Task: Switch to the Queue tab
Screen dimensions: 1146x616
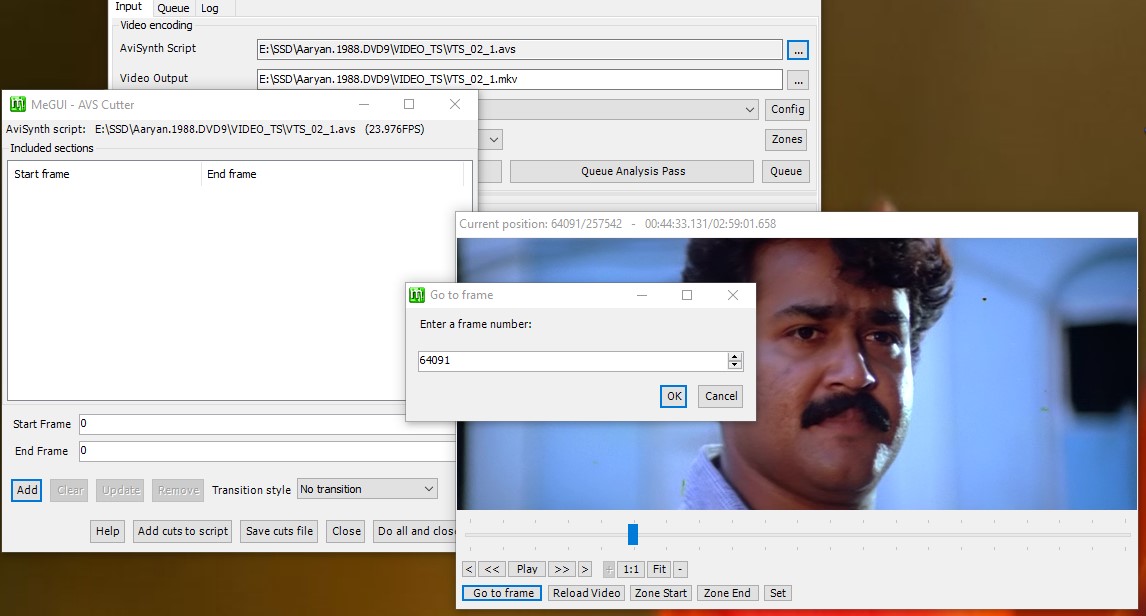Action: pyautogui.click(x=173, y=8)
